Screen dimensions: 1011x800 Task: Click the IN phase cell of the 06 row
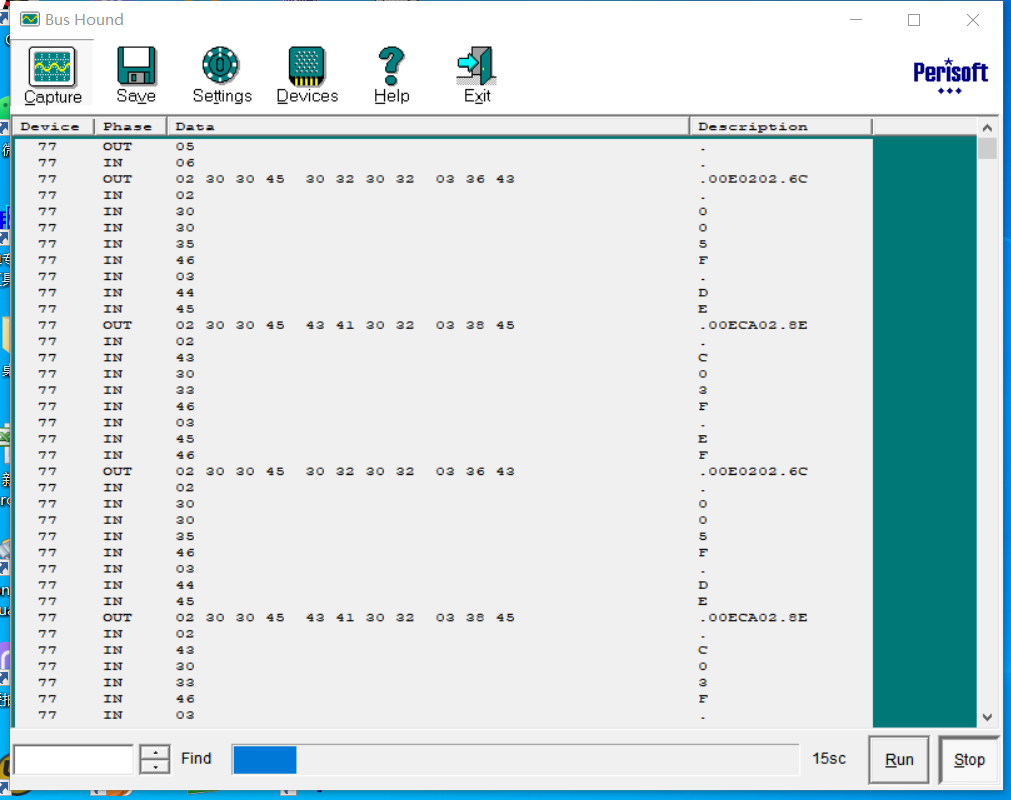[x=113, y=162]
